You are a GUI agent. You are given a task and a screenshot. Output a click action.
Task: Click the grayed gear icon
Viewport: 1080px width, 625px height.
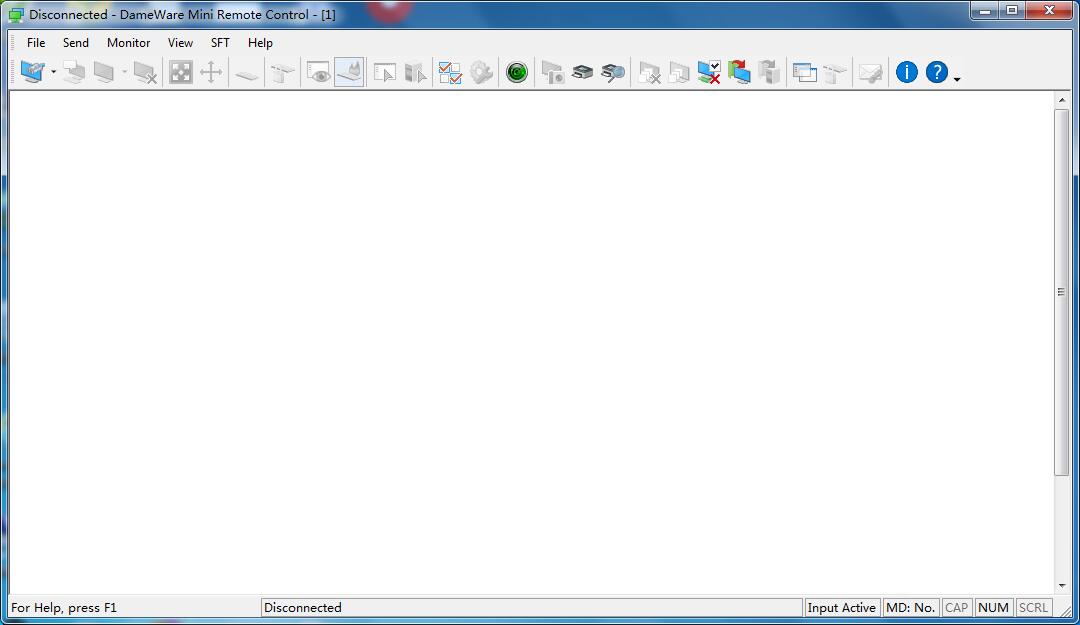click(481, 72)
